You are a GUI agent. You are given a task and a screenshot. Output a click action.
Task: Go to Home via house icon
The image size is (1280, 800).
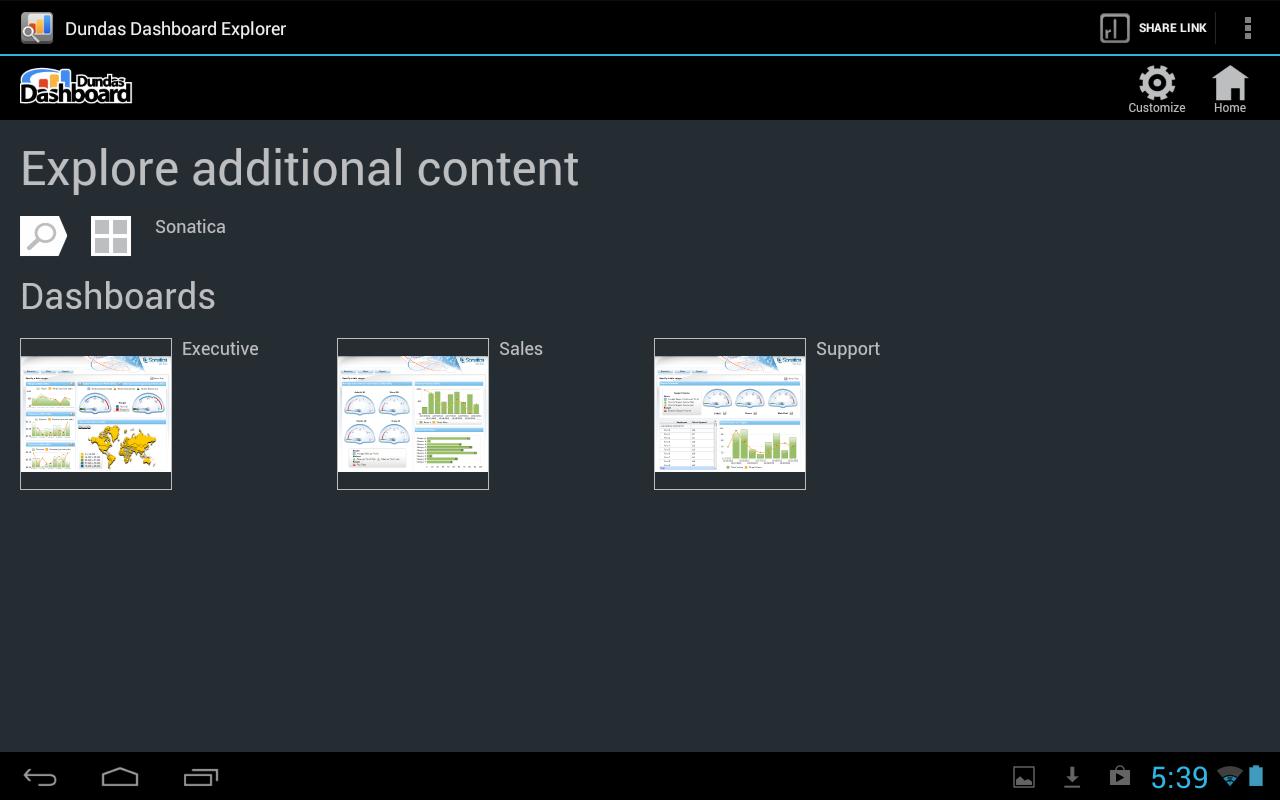click(x=1229, y=88)
